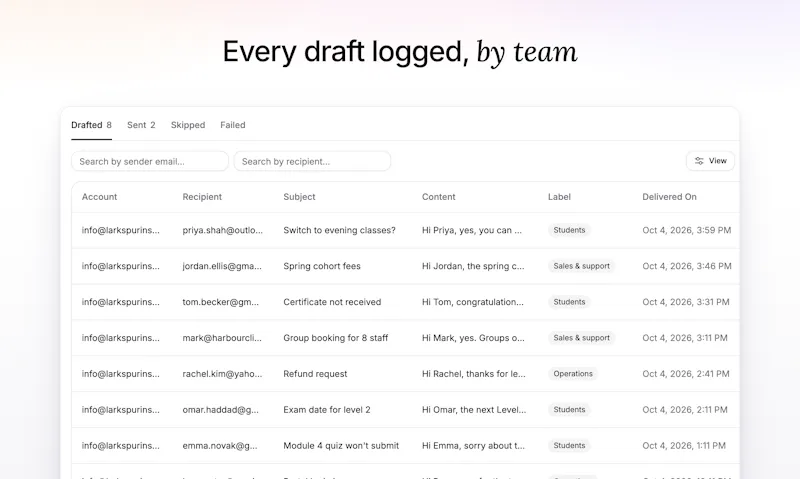800x479 pixels.
Task: Click the Recipient column header
Action: point(202,197)
